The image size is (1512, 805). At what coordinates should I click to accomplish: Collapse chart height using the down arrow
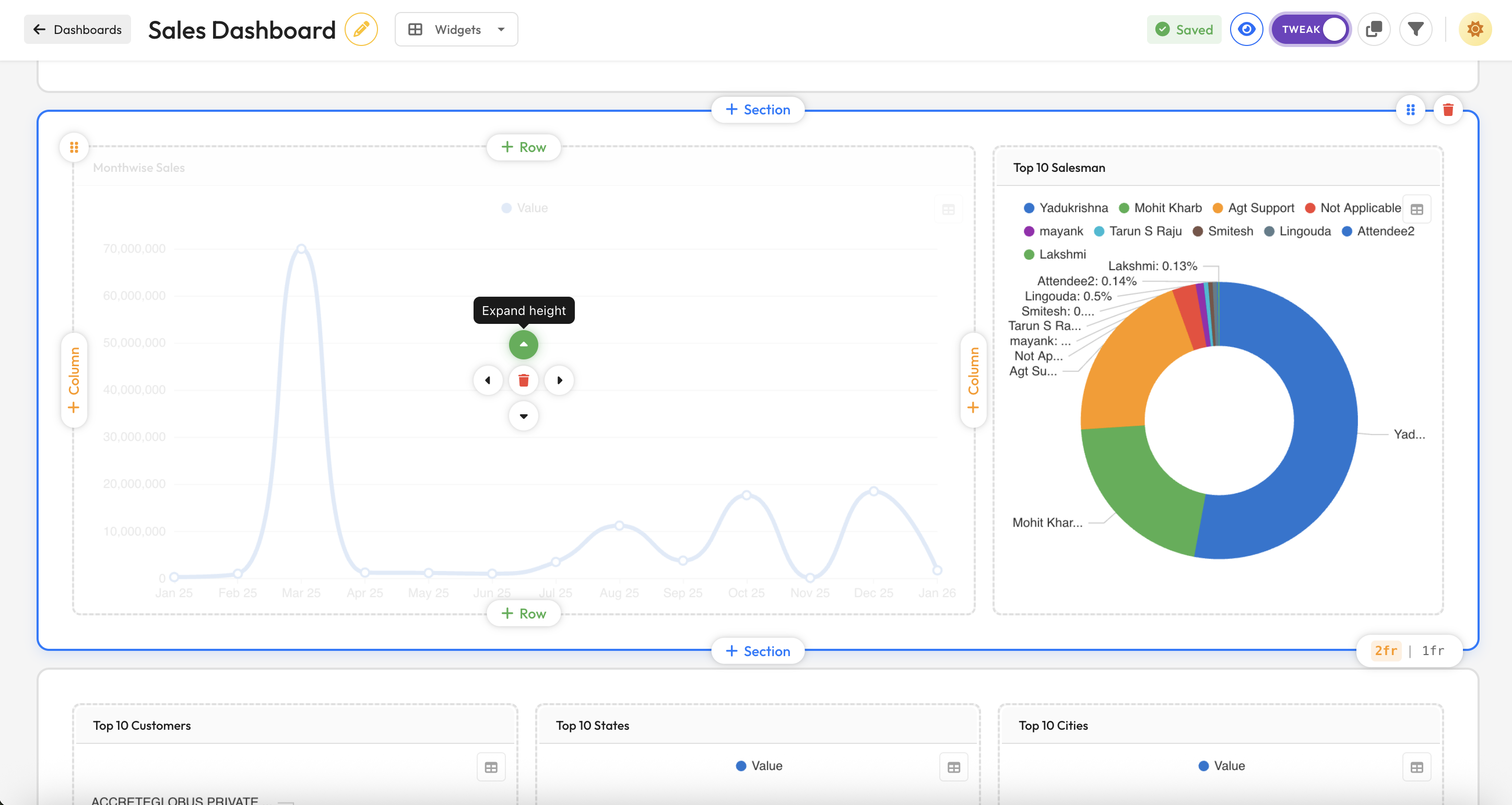523,416
